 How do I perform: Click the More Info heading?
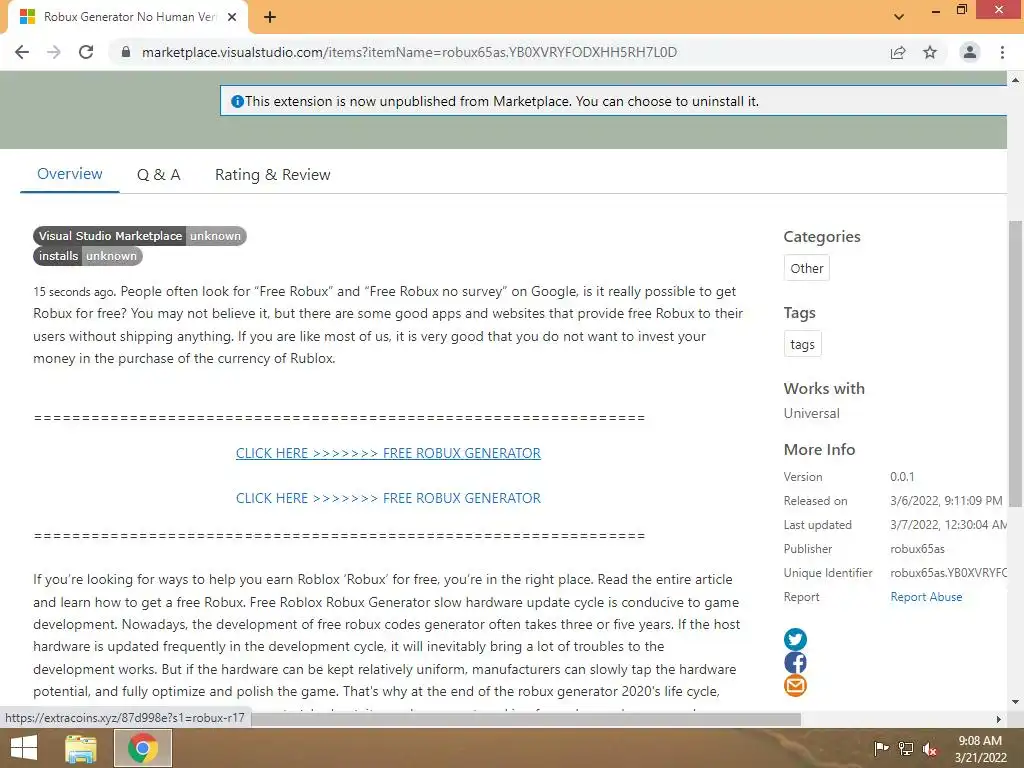pyautogui.click(x=819, y=449)
